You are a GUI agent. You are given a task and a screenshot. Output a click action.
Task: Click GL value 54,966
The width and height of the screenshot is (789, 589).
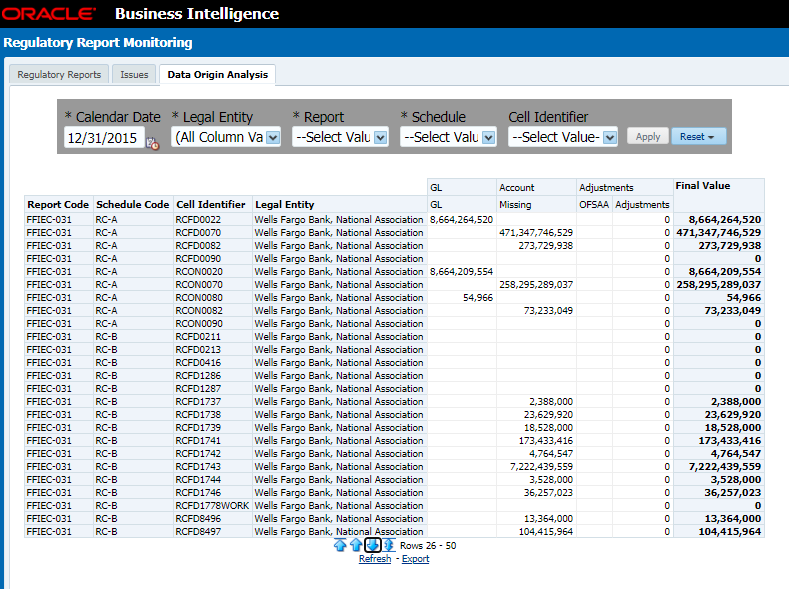(x=478, y=298)
